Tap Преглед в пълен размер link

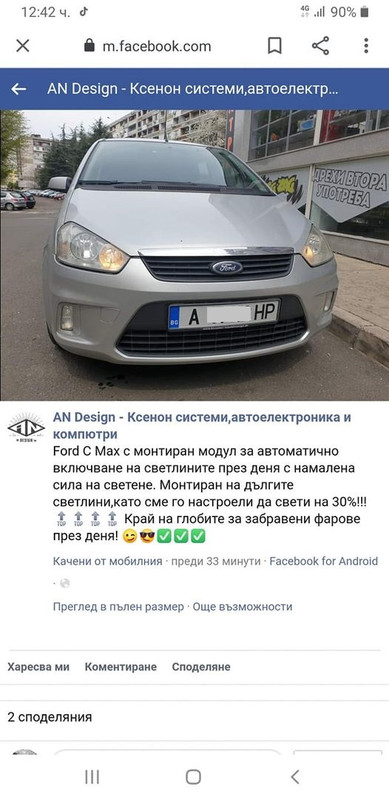click(118, 607)
